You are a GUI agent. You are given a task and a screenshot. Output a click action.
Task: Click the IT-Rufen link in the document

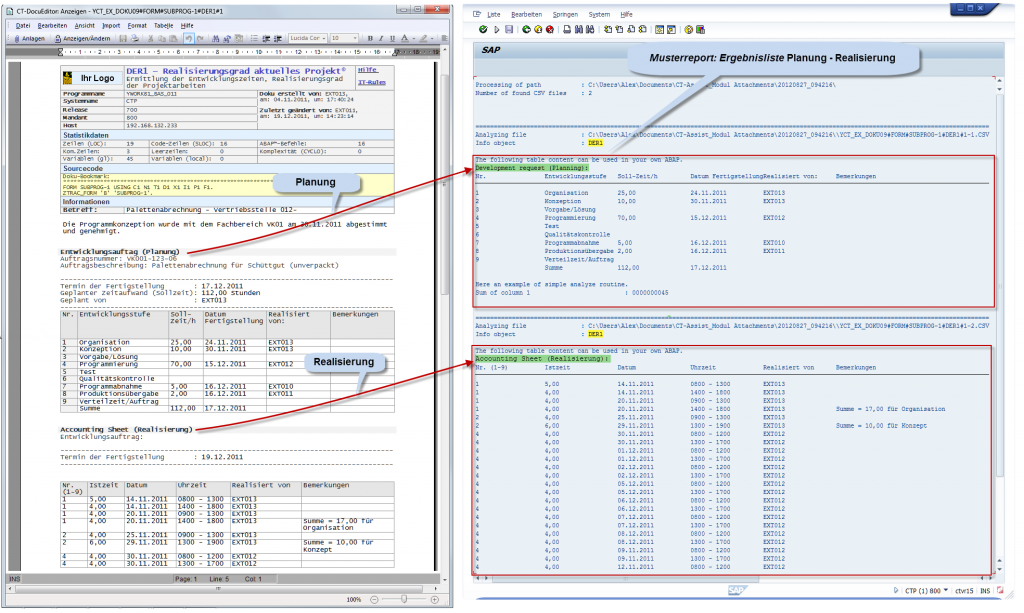371,81
